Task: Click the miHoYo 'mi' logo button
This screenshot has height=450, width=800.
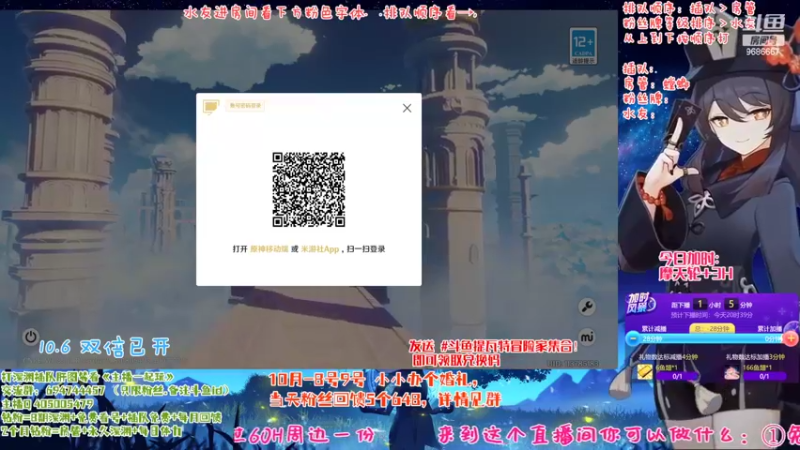Action: pyautogui.click(x=587, y=337)
